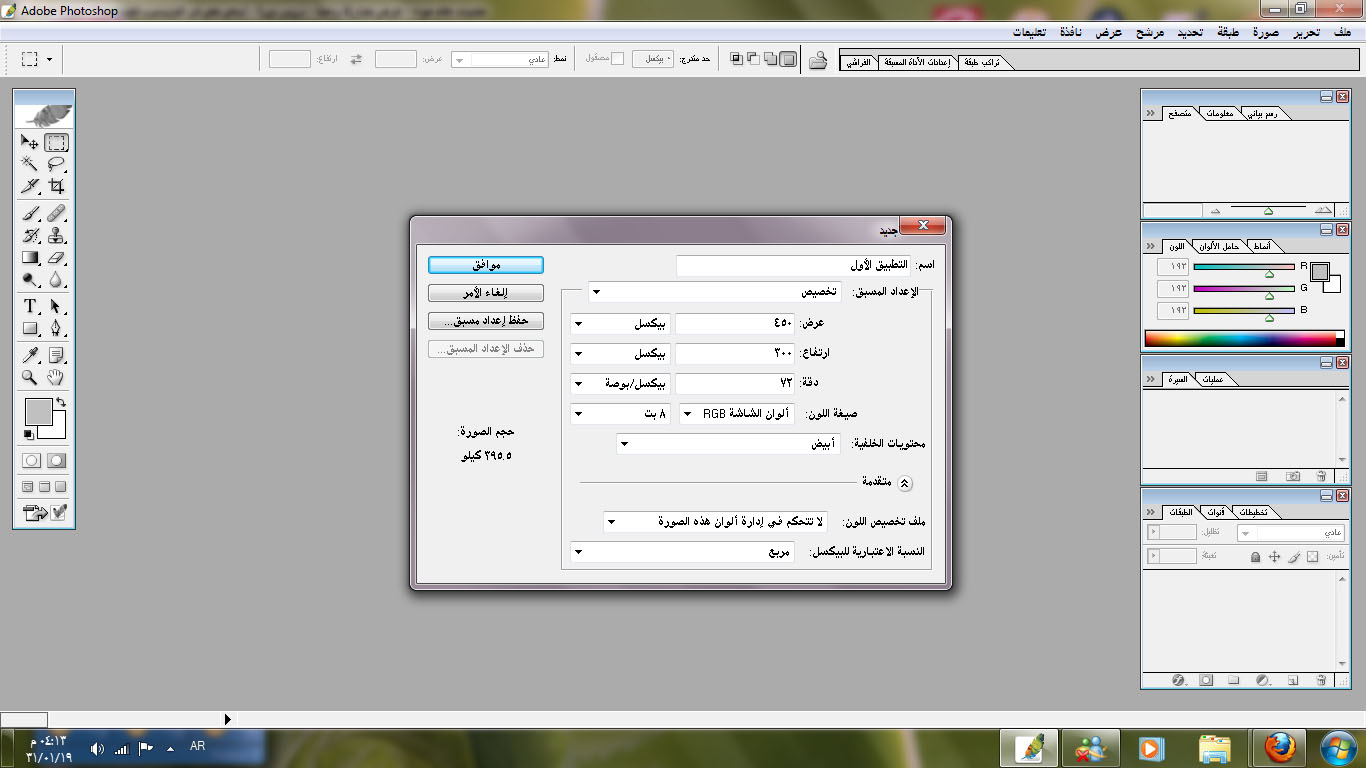Viewport: 1366px width, 768px height.
Task: Open Firefox from the Windows taskbar
Action: (1279, 748)
